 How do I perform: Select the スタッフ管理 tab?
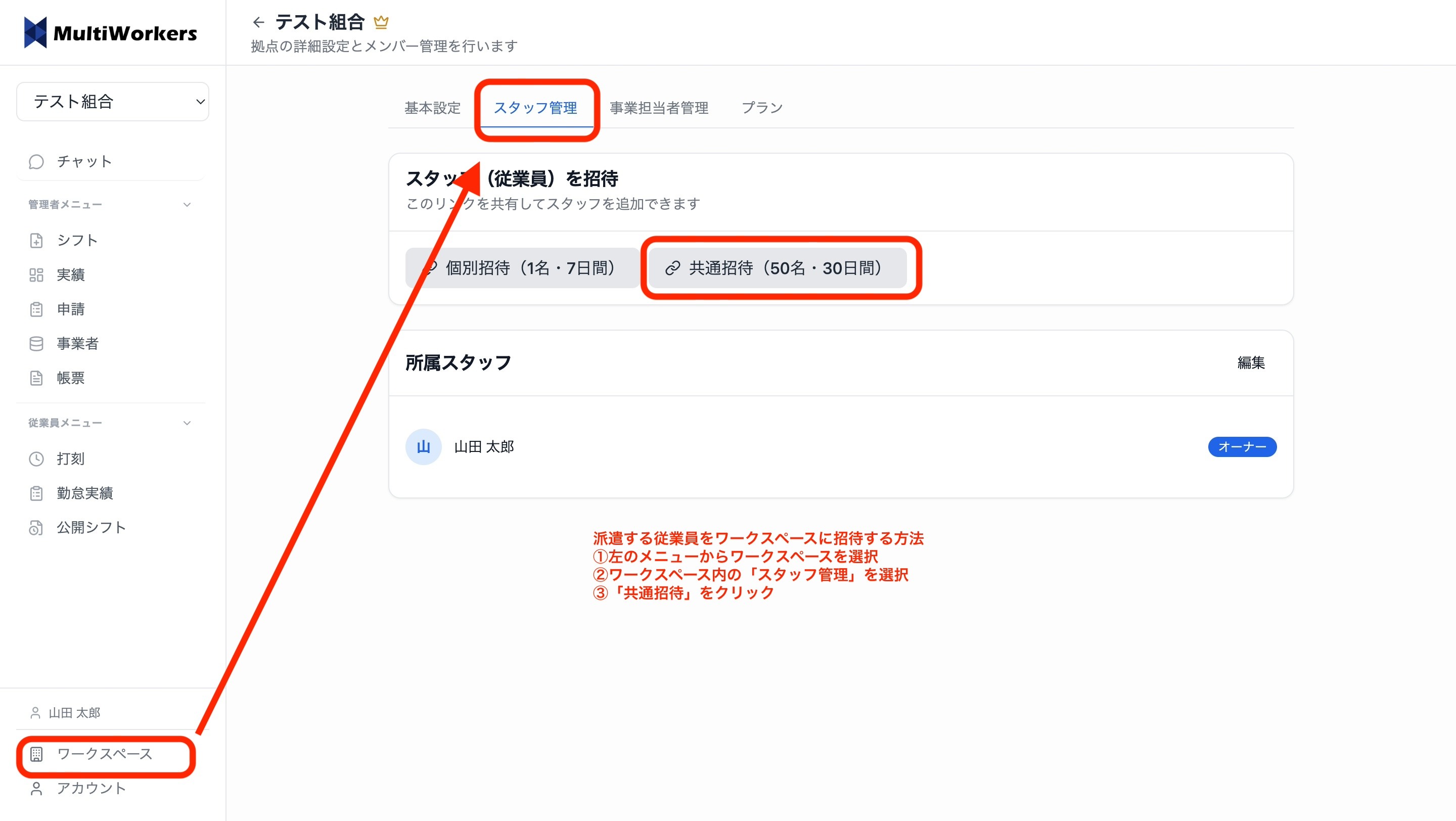535,108
